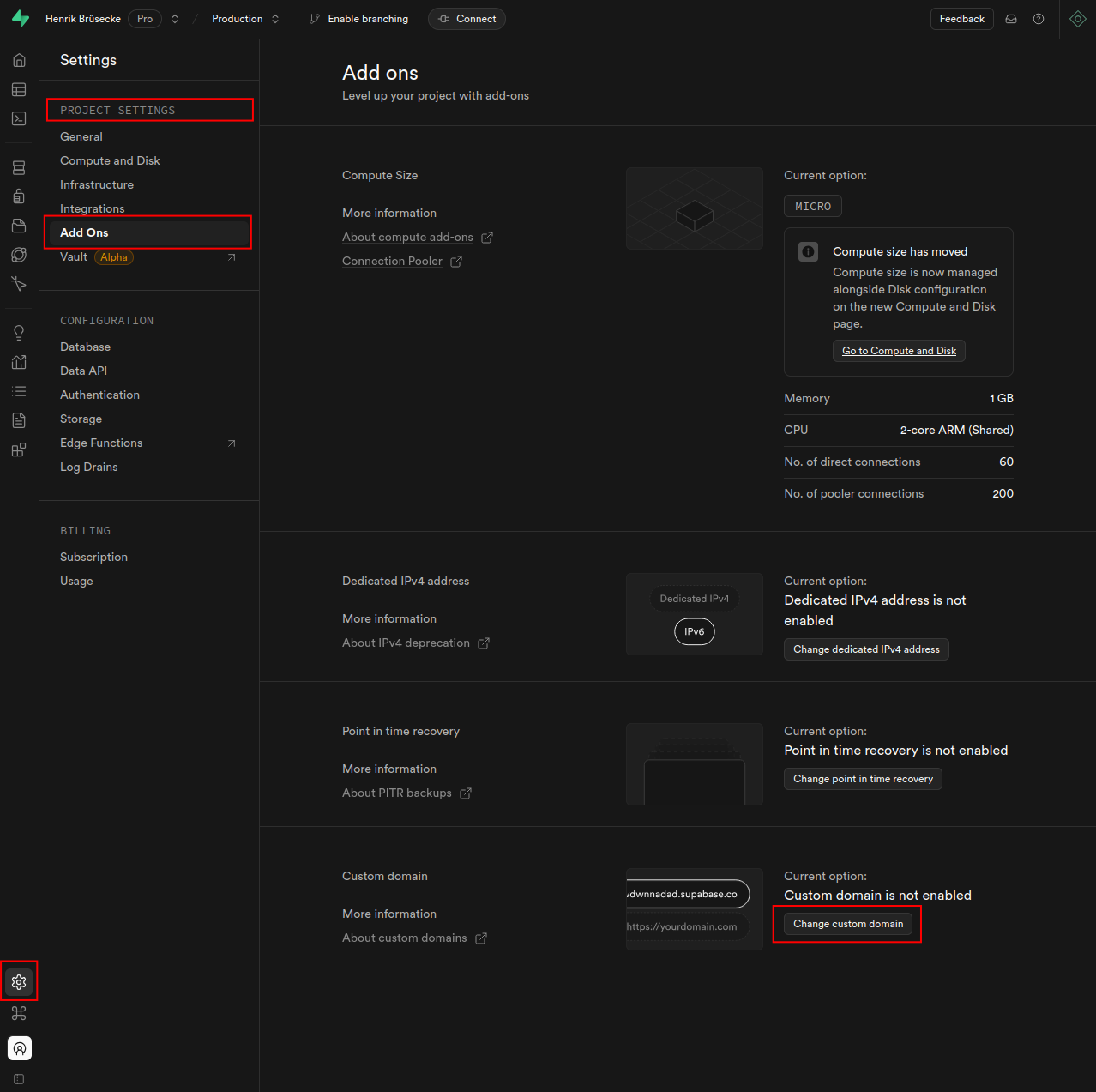Select General in the settings menu
Screen dimensions: 1096x1092
click(81, 136)
